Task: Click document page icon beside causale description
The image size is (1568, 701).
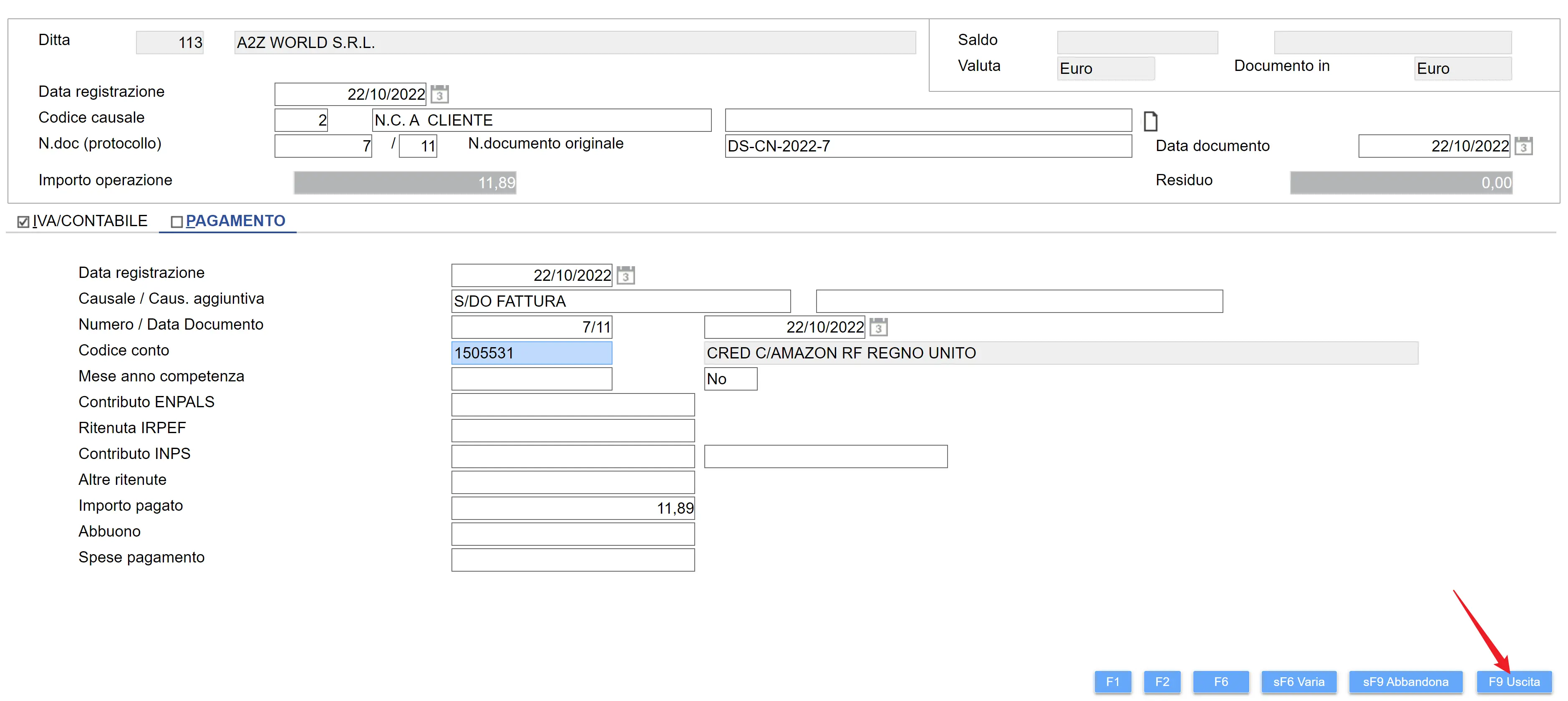Action: click(x=1150, y=121)
